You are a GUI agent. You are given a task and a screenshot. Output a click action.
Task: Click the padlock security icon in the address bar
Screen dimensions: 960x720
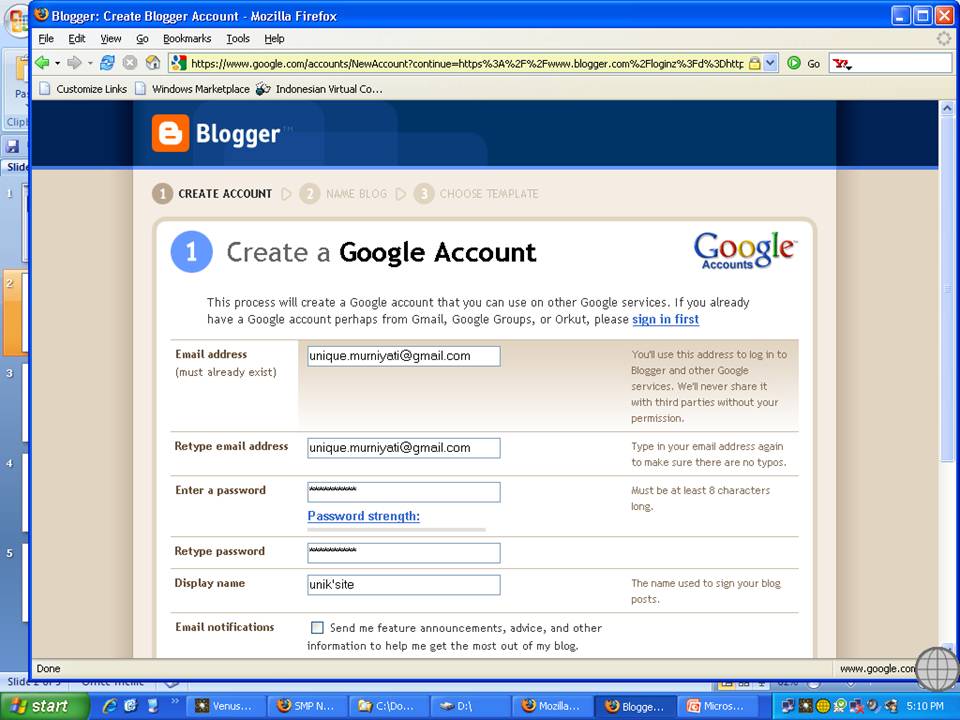point(755,63)
